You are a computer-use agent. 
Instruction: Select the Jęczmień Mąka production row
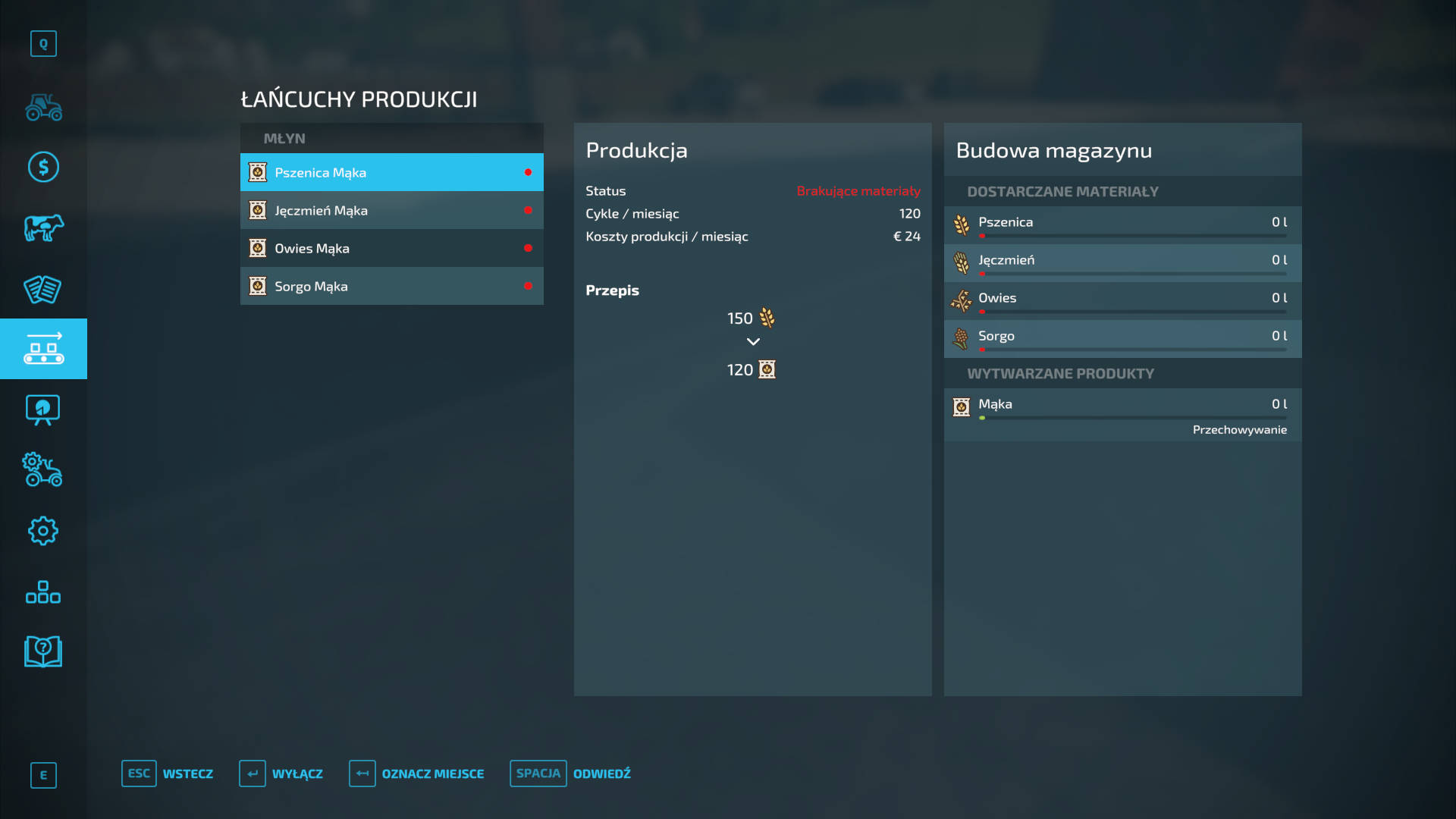coord(392,210)
